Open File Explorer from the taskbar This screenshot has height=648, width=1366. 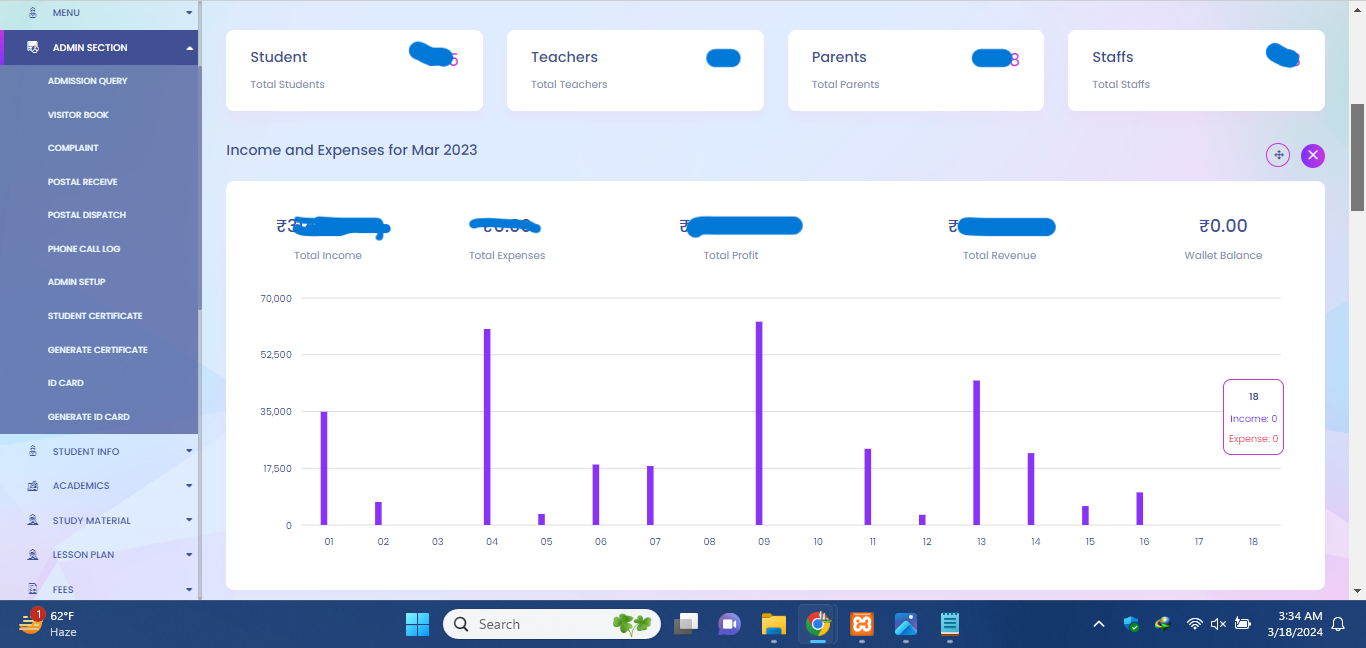point(773,624)
